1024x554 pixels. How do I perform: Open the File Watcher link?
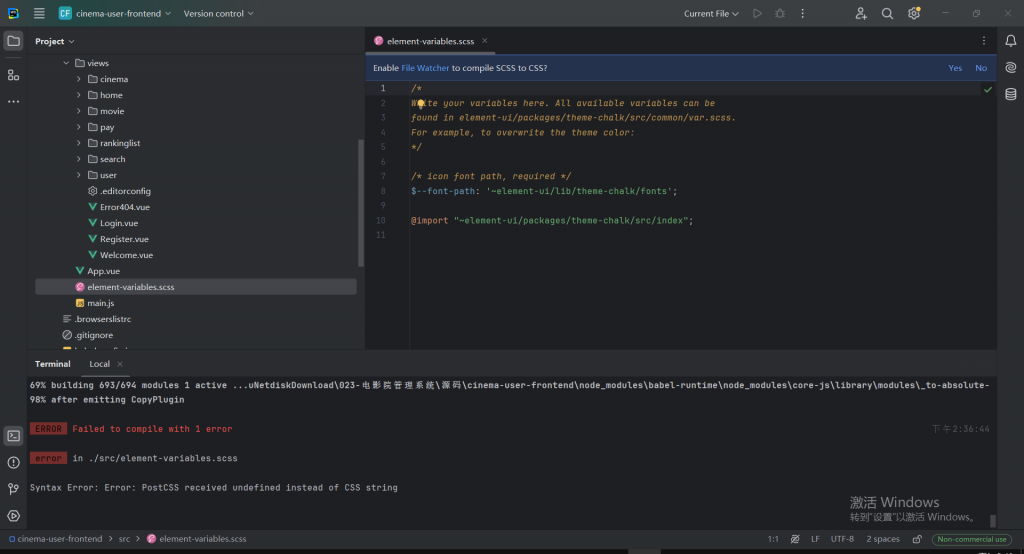pyautogui.click(x=425, y=68)
